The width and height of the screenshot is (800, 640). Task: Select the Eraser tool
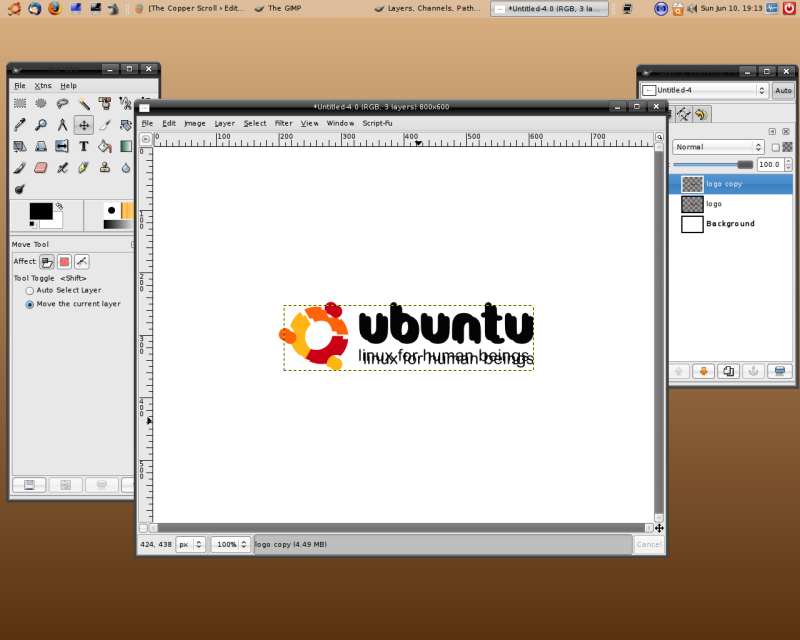[41, 168]
